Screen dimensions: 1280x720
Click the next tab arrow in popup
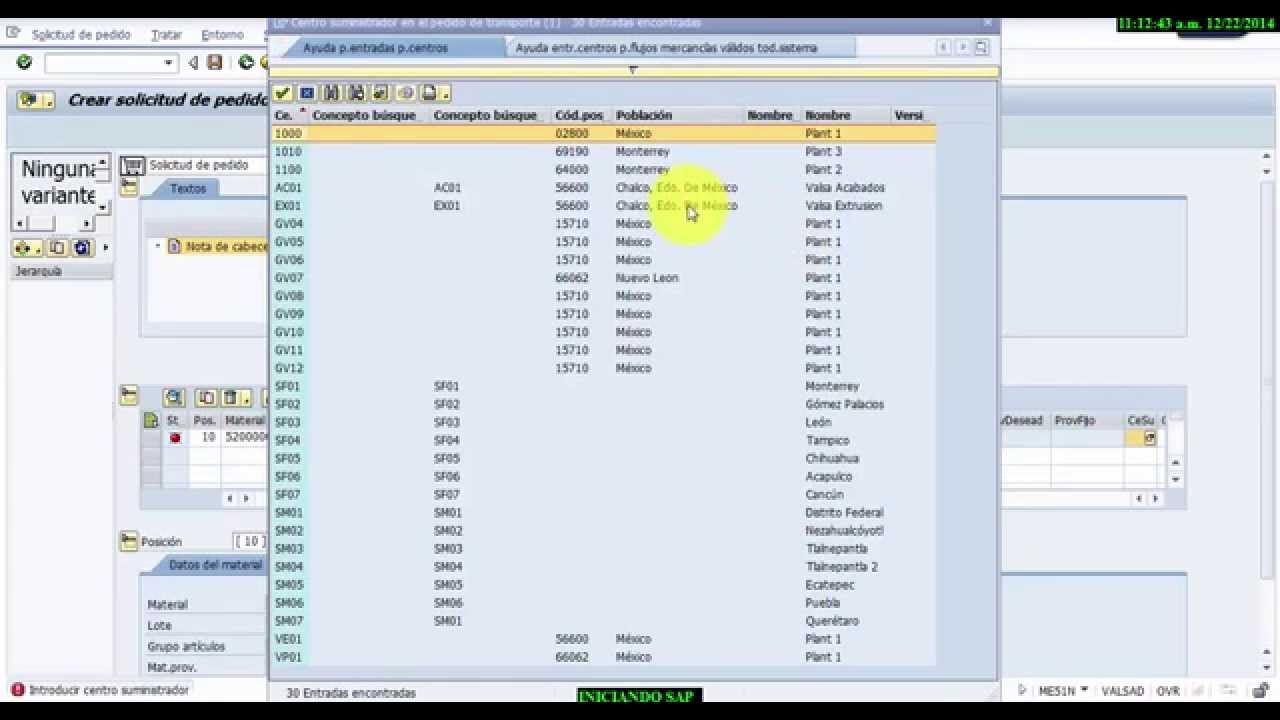(962, 47)
